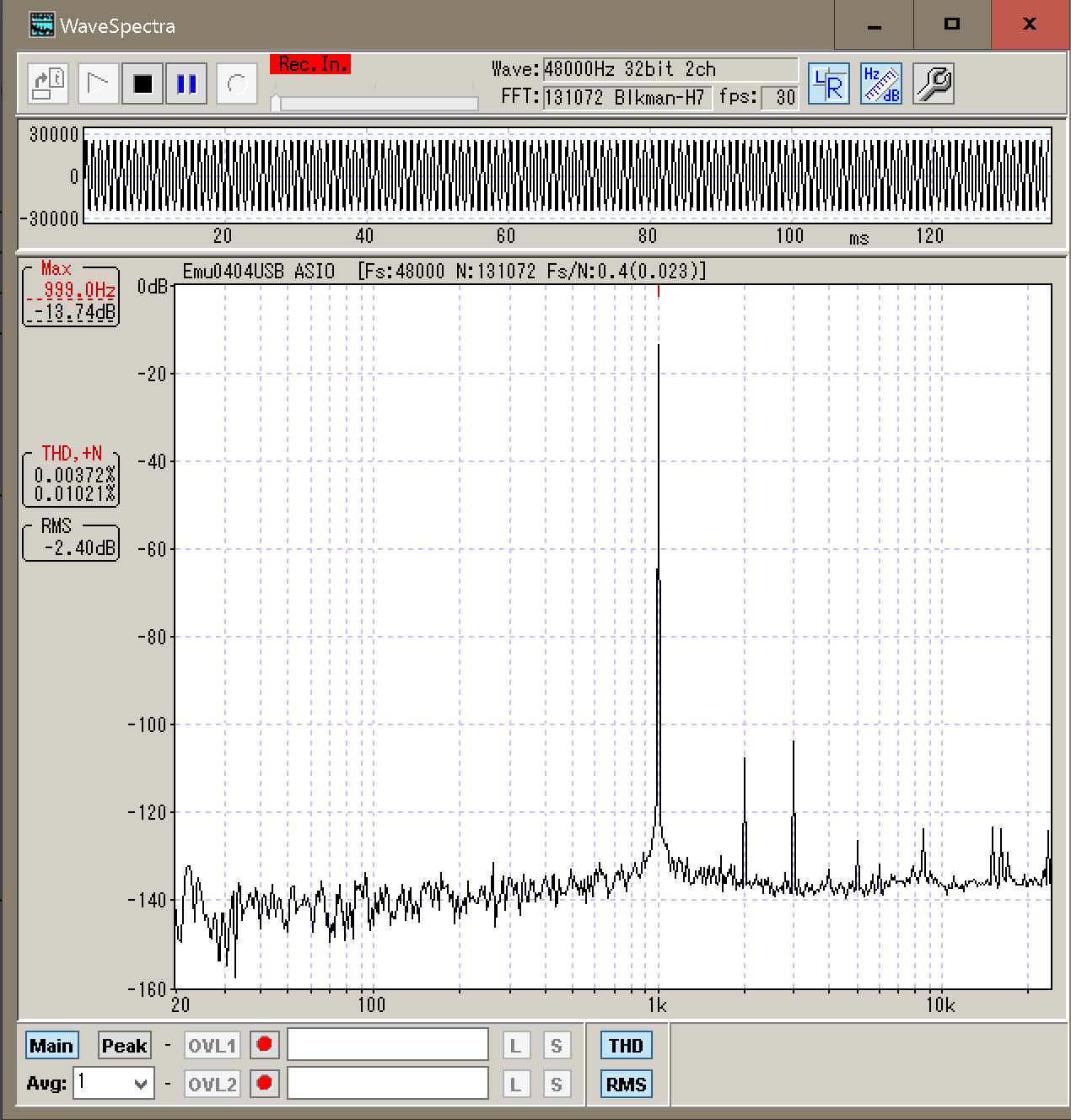
Task: Maximize the WaveSpectra window
Action: click(x=952, y=25)
